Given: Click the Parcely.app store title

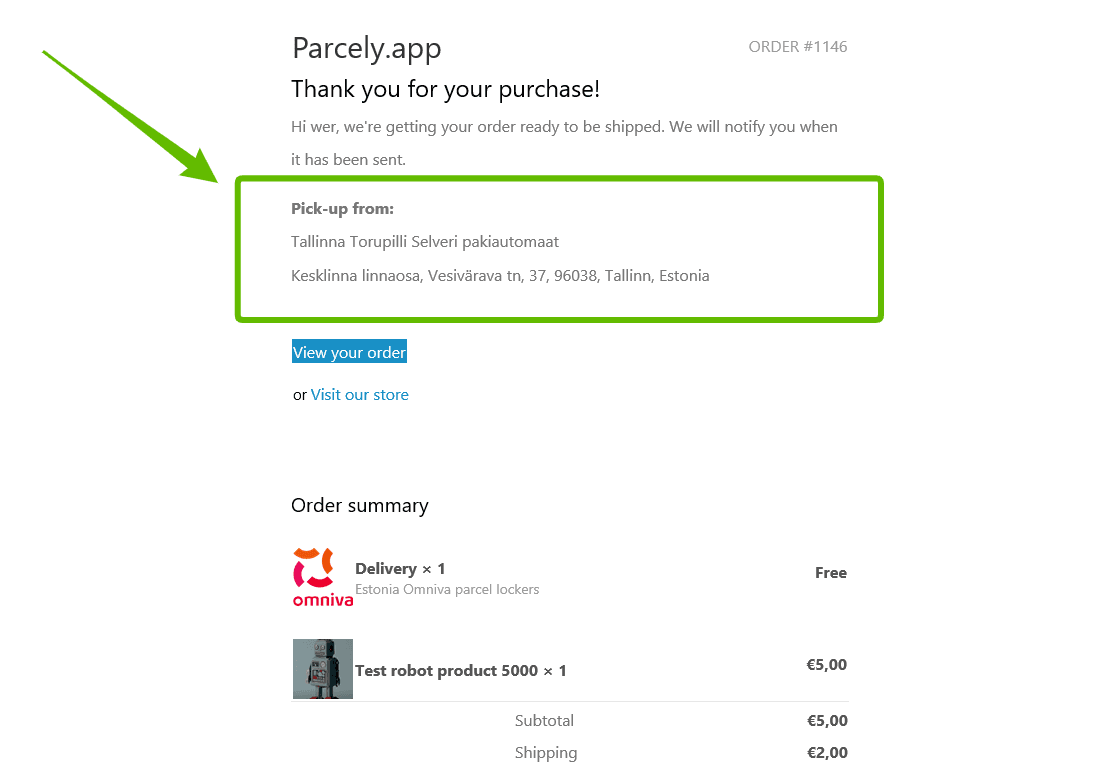Looking at the screenshot, I should click(366, 48).
